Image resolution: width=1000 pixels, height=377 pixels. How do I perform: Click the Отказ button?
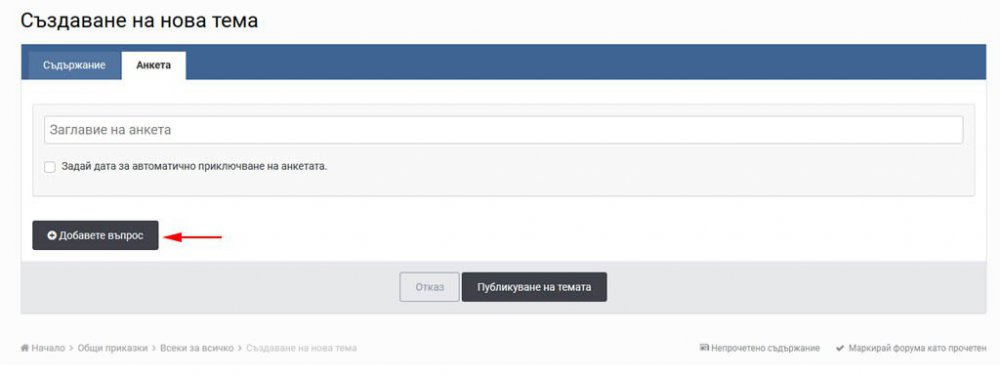coord(429,287)
